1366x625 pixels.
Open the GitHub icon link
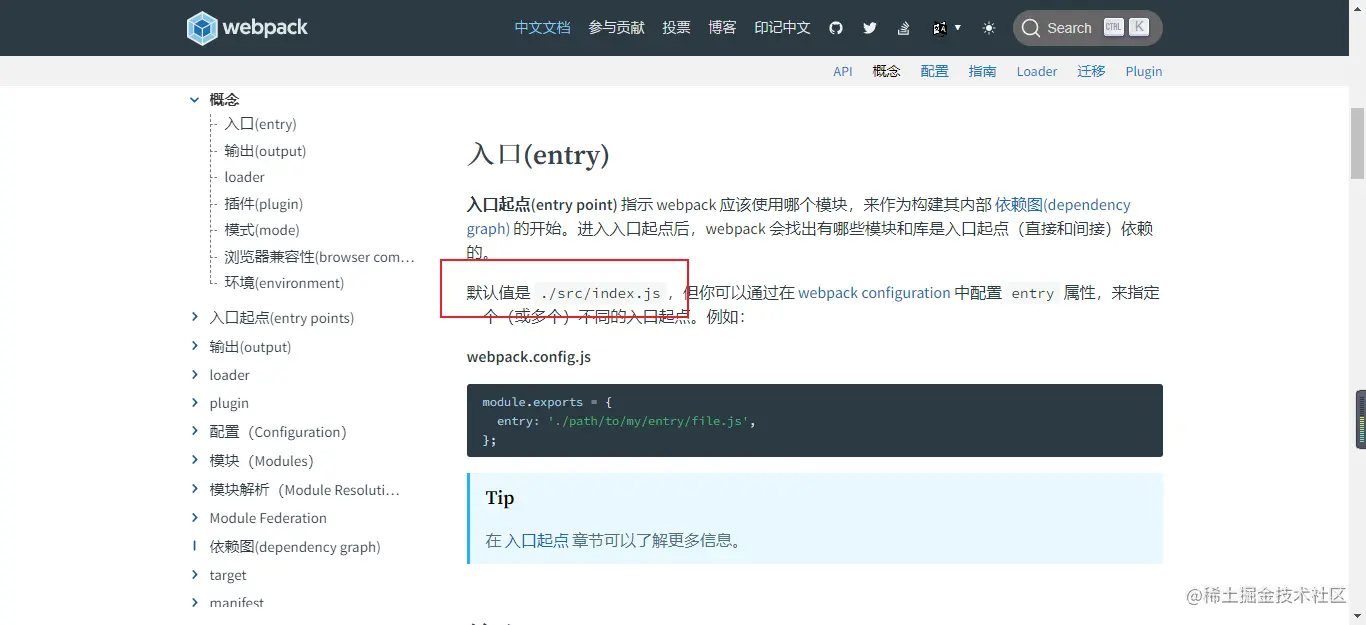pos(836,28)
